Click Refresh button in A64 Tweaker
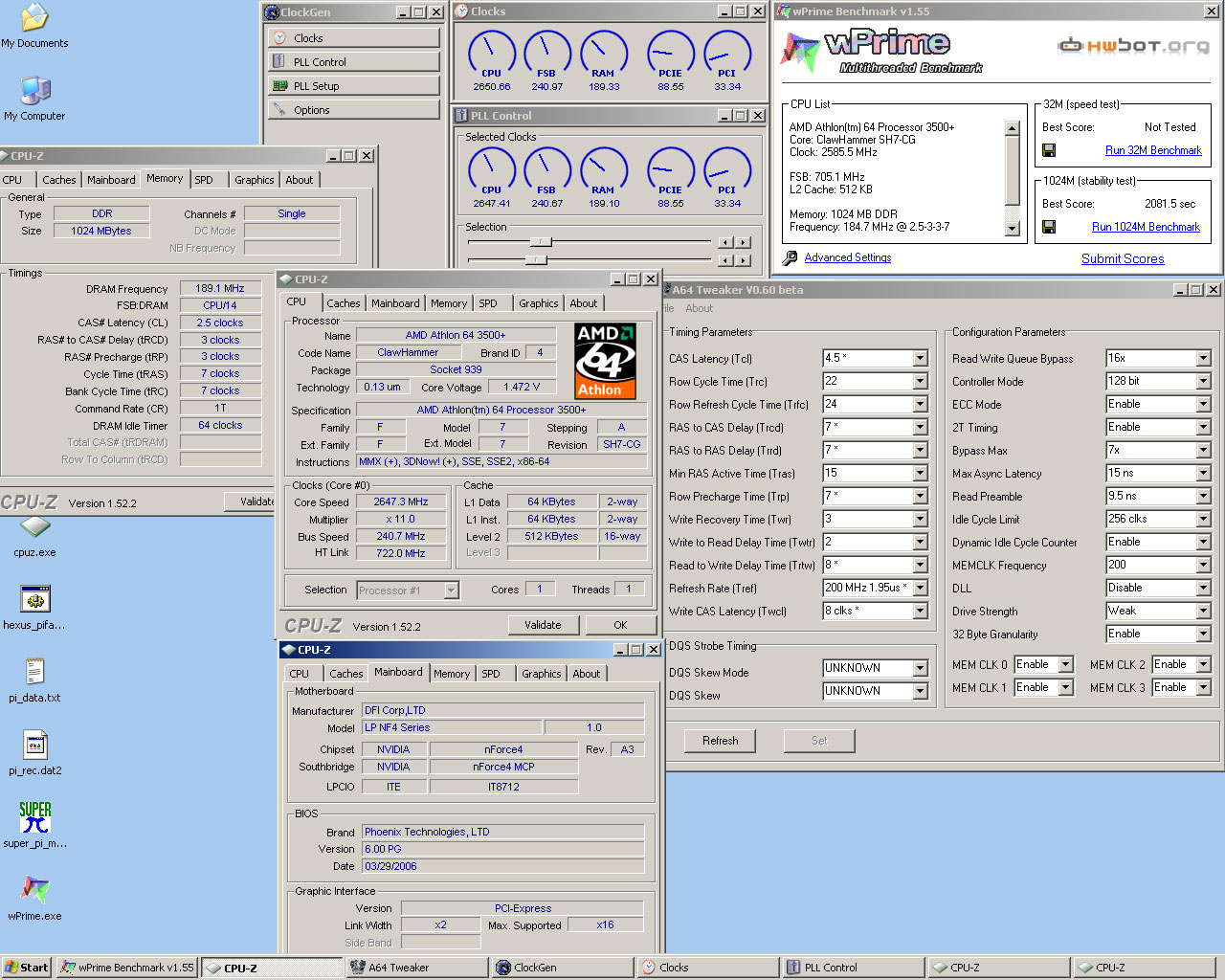The image size is (1225, 980). pos(720,741)
